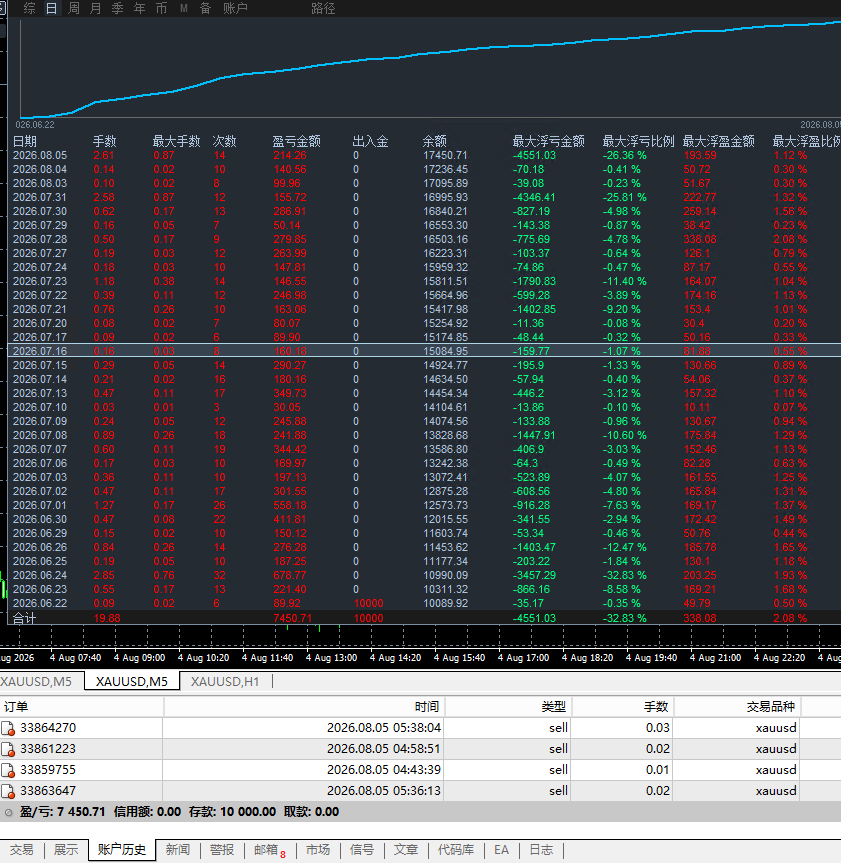
Task: Show the 季 quarterly statistics tab
Action: [x=117, y=8]
